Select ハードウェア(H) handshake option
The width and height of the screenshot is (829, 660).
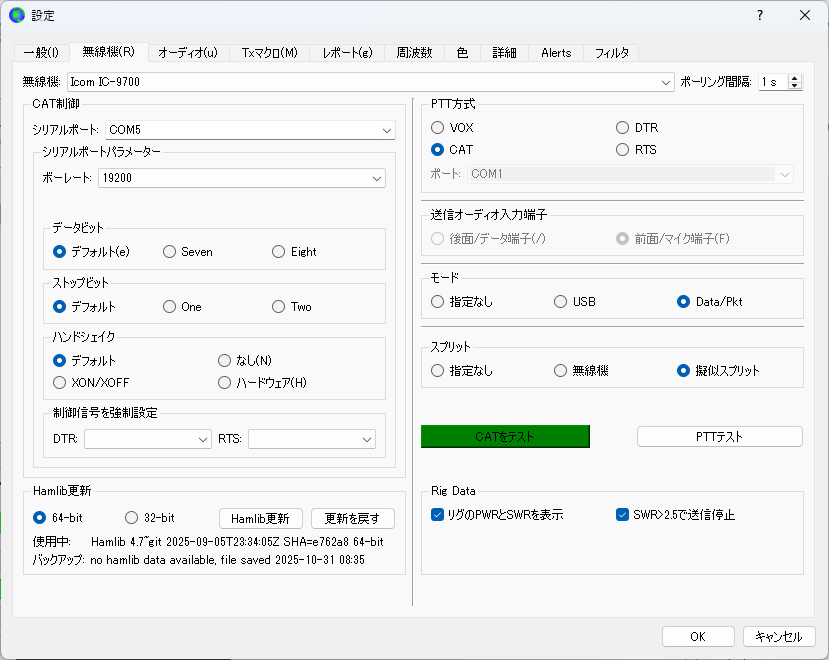[x=262, y=382]
